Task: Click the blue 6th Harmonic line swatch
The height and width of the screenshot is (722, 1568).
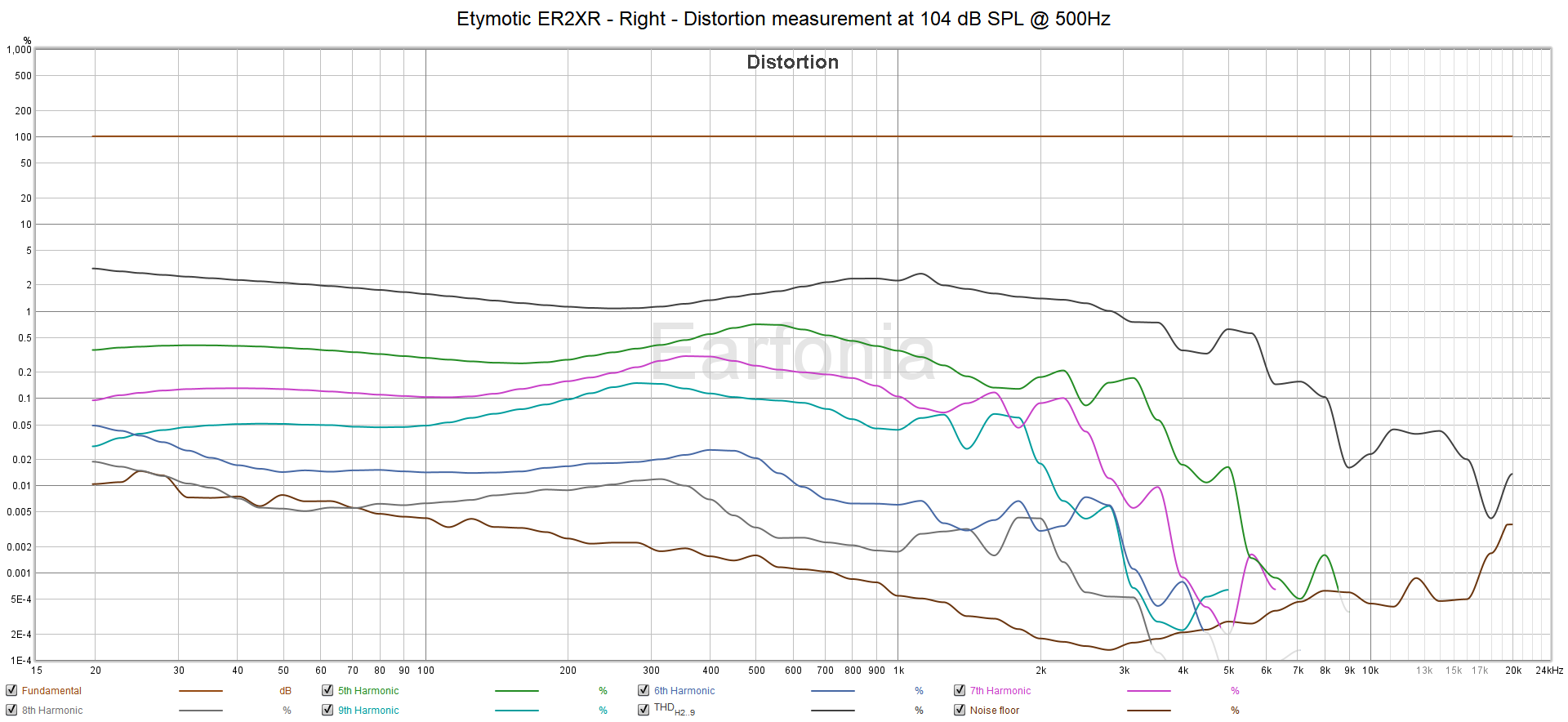Action: tap(832, 691)
